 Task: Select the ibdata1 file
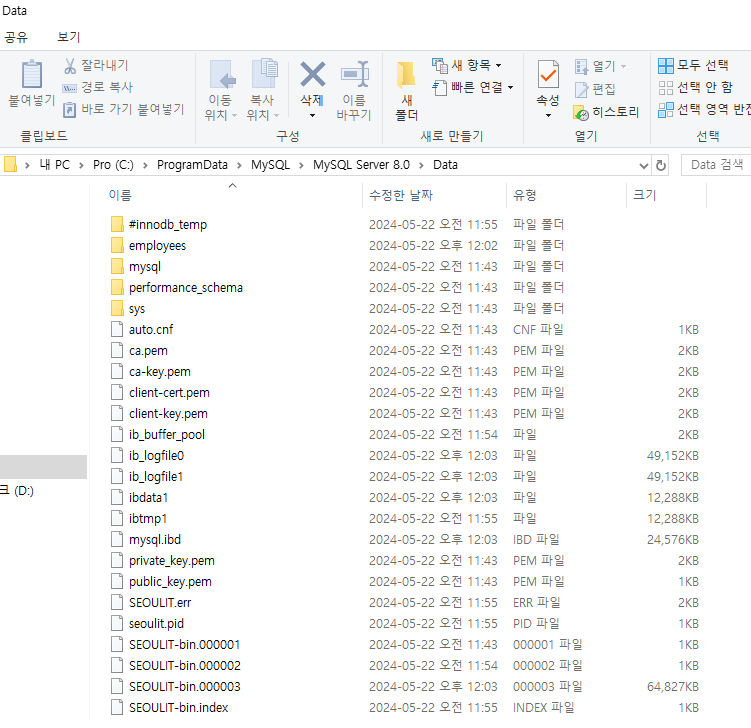139,498
